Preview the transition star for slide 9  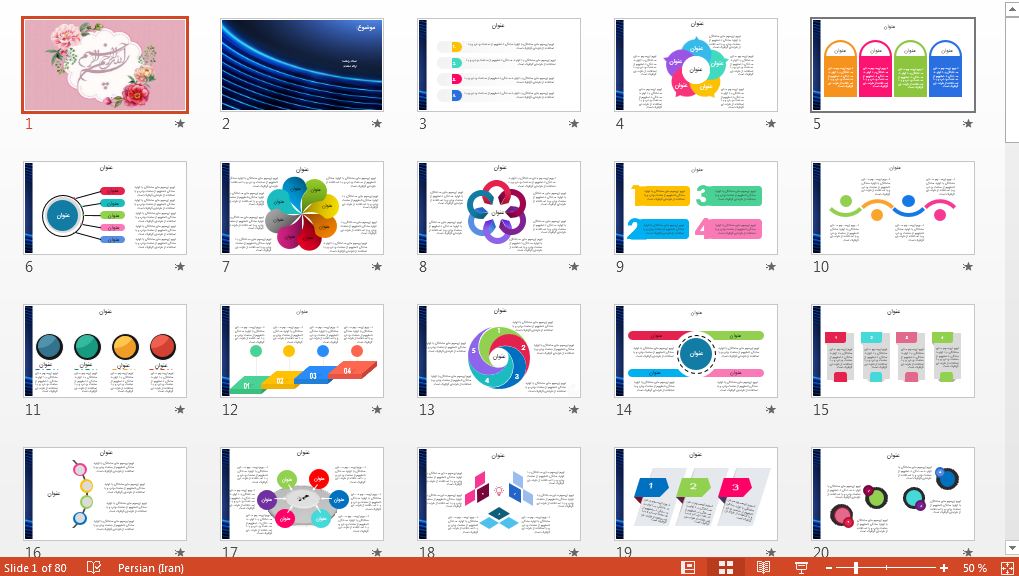[770, 267]
